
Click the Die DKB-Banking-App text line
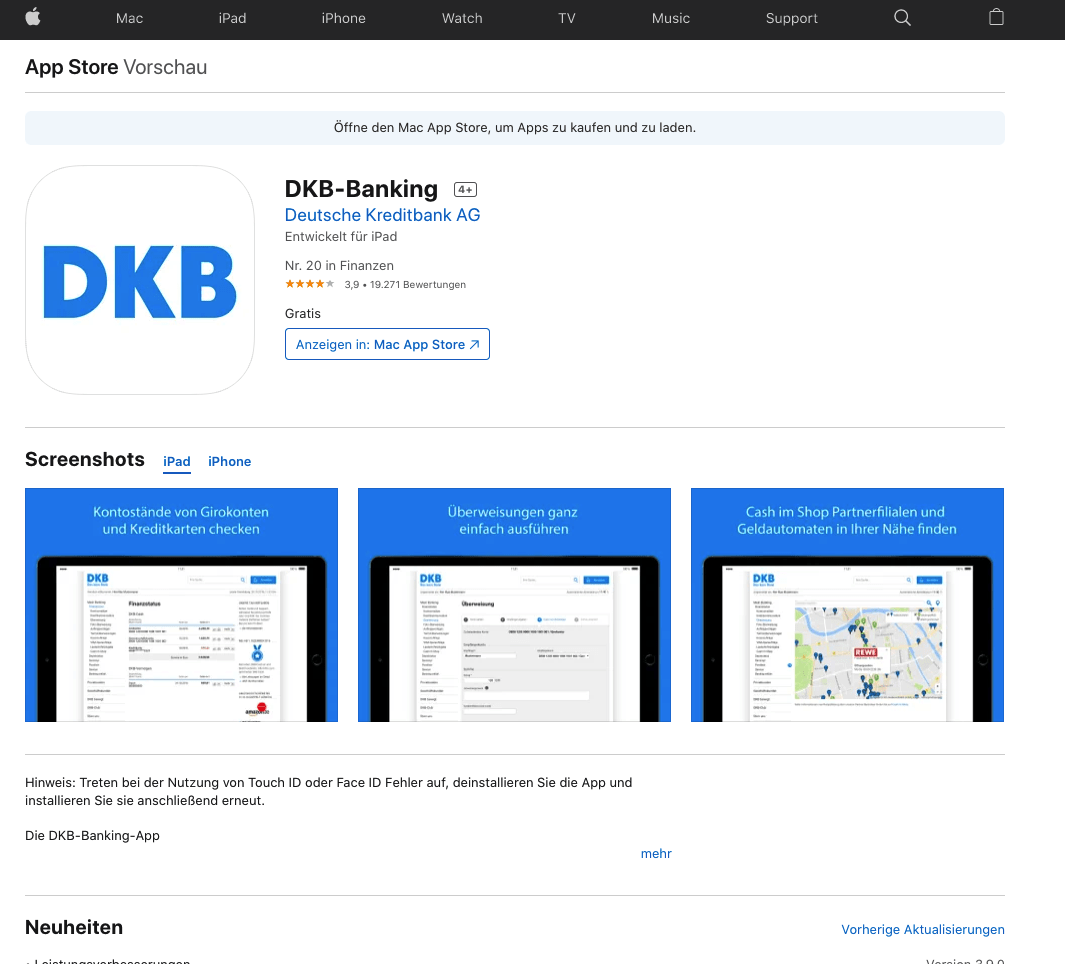click(x=92, y=836)
